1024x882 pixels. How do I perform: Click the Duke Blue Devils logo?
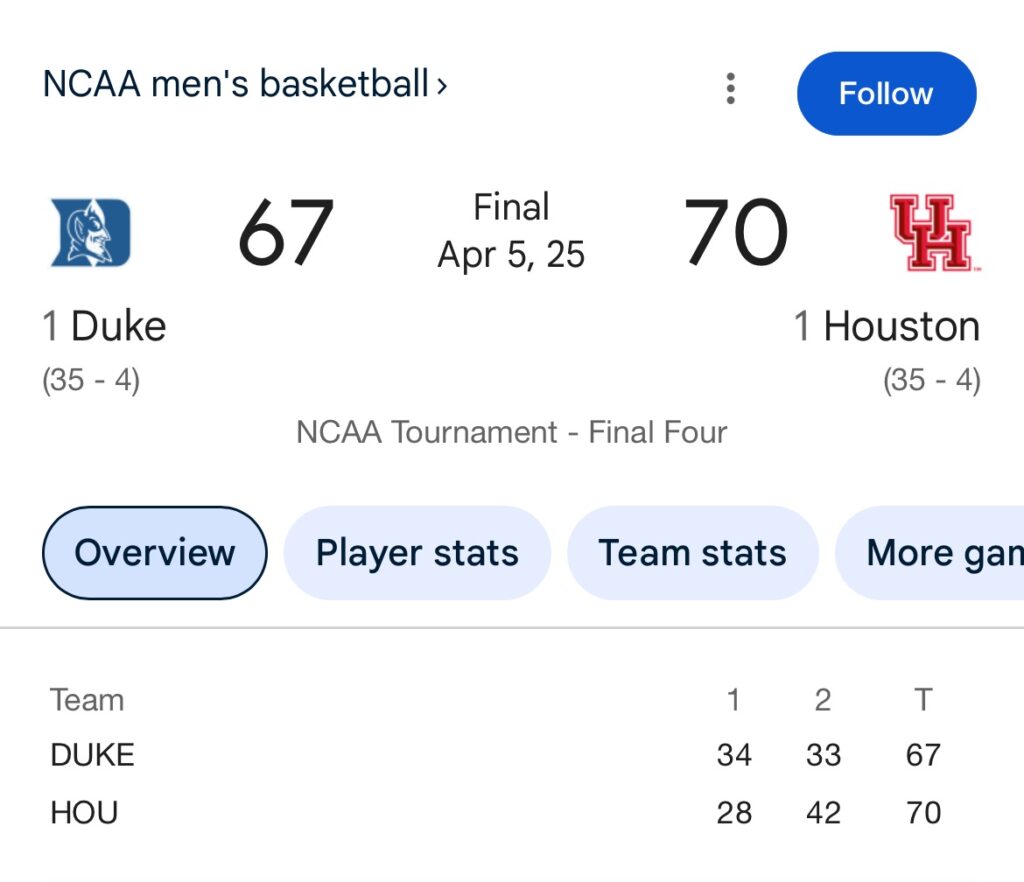(x=91, y=232)
